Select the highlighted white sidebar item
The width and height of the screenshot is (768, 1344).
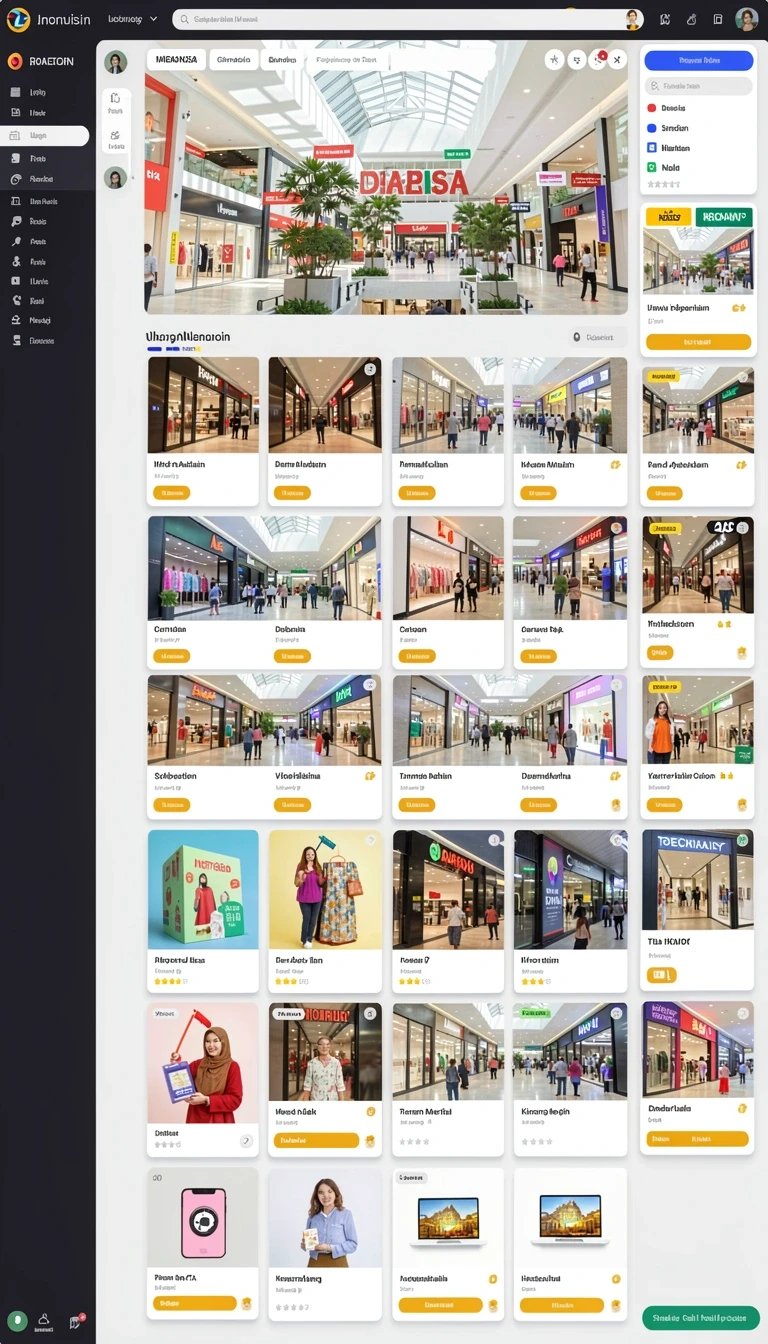(x=45, y=135)
